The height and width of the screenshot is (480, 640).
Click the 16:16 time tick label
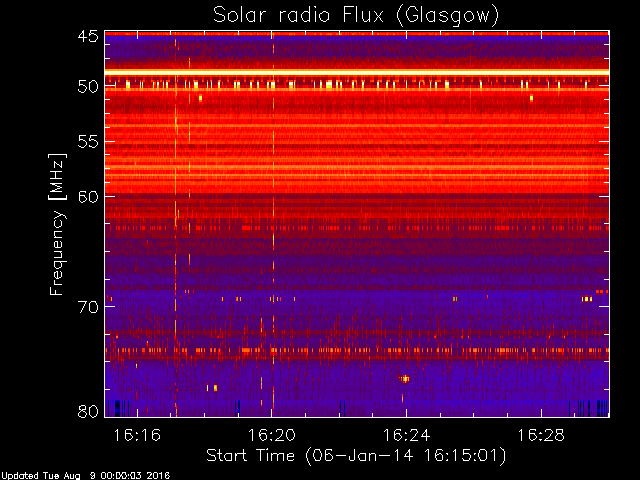point(137,435)
